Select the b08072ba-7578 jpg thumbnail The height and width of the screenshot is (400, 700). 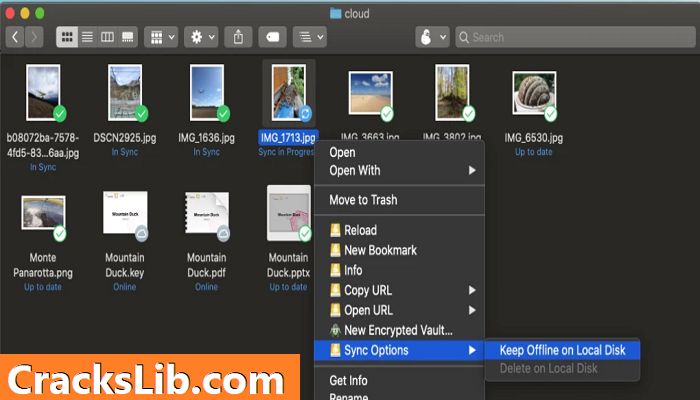[43, 92]
